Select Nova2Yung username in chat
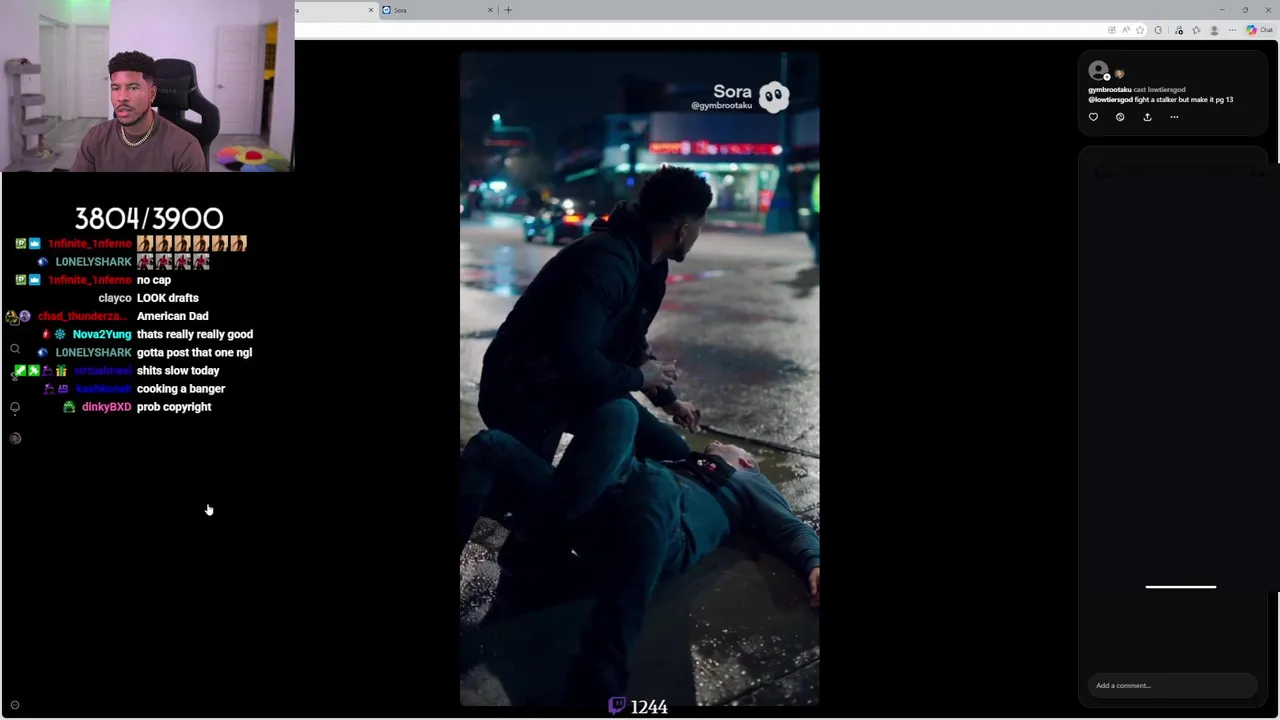Screen dimensions: 1280x720 (102, 334)
